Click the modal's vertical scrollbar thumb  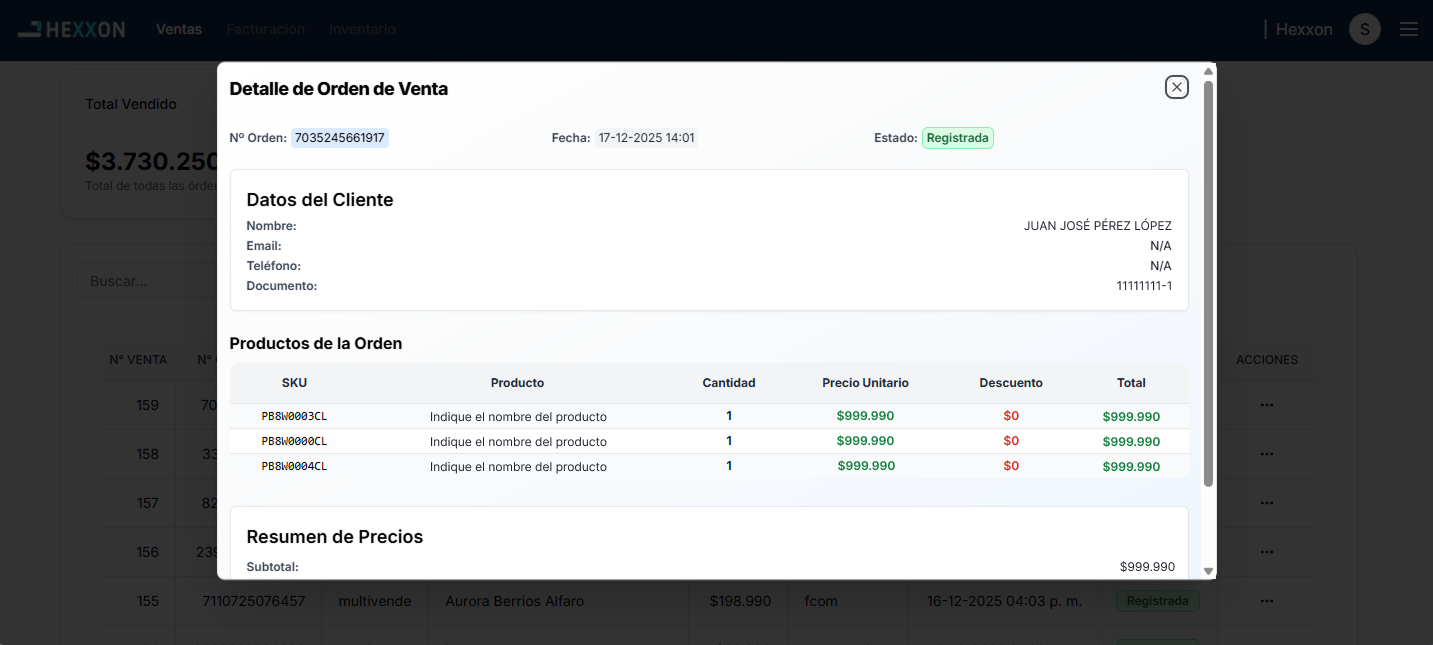[1208, 280]
